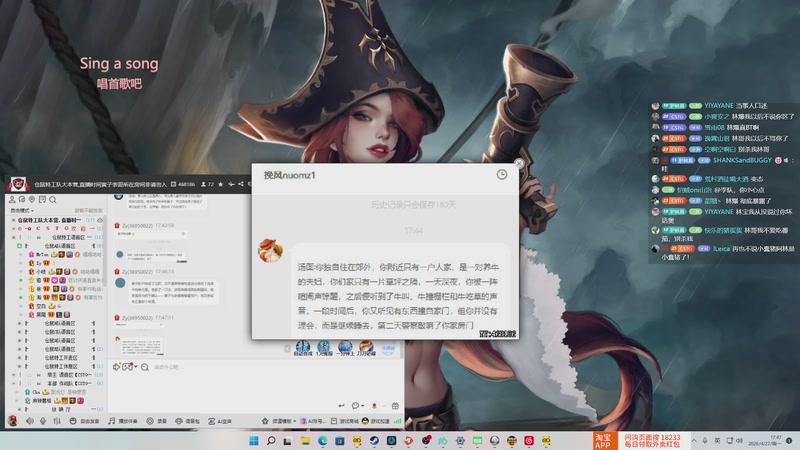Viewport: 800px width, 450px height.
Task: Open the AI变声 voice changer button
Action: click(x=220, y=421)
